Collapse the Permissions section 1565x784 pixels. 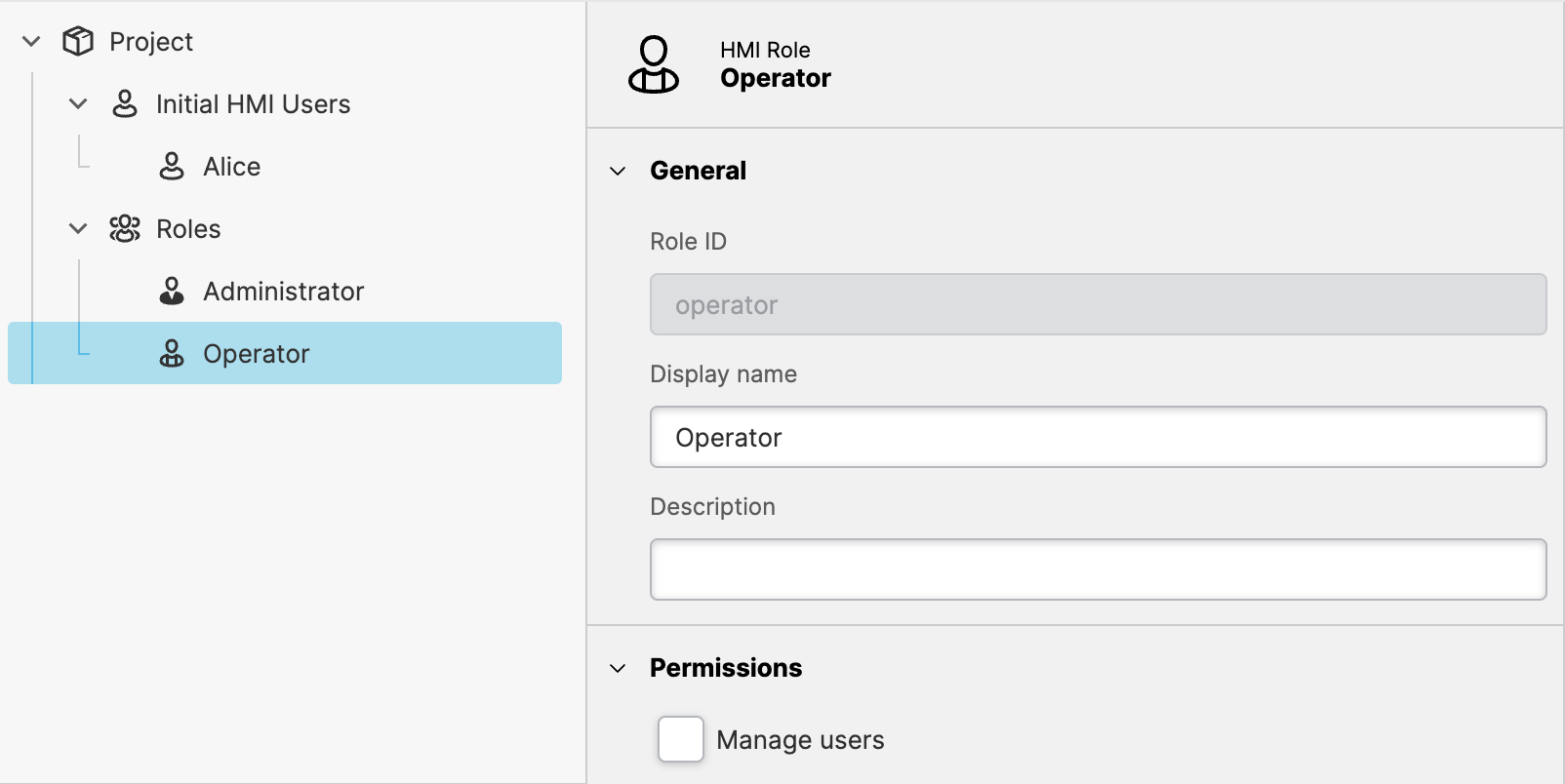click(x=618, y=669)
